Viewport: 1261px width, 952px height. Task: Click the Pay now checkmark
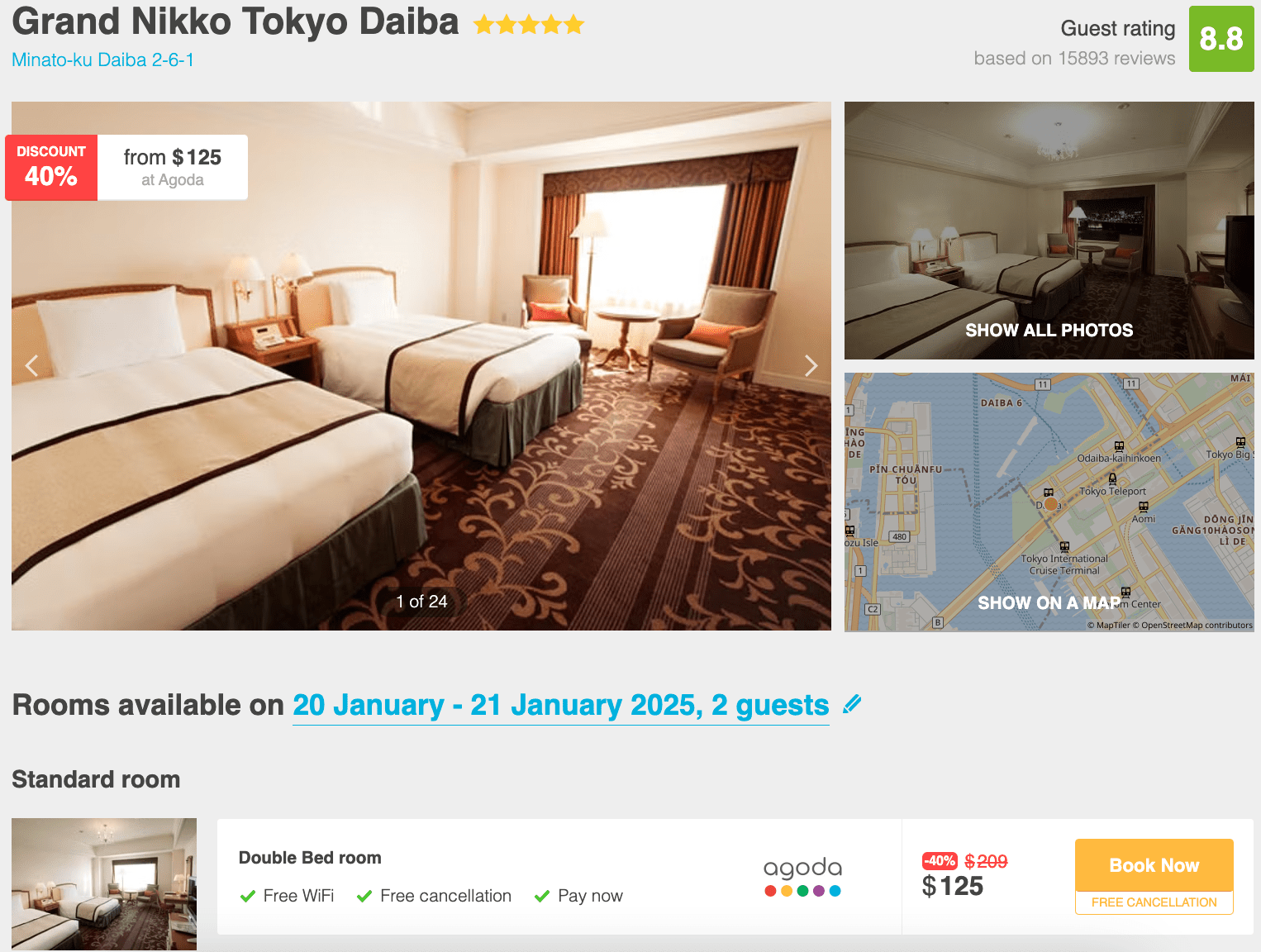point(542,896)
